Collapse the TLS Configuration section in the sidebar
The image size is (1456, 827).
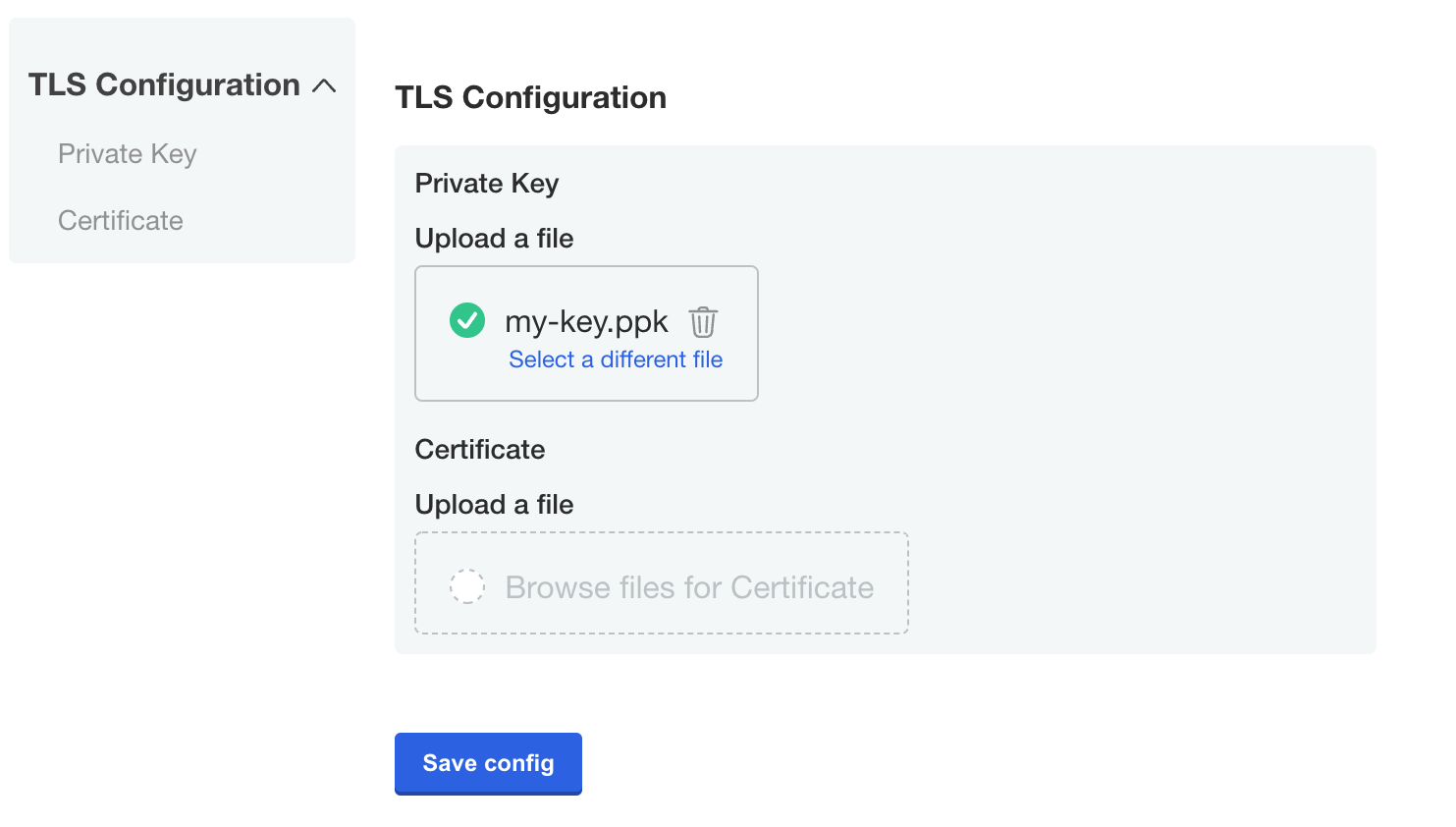point(324,85)
